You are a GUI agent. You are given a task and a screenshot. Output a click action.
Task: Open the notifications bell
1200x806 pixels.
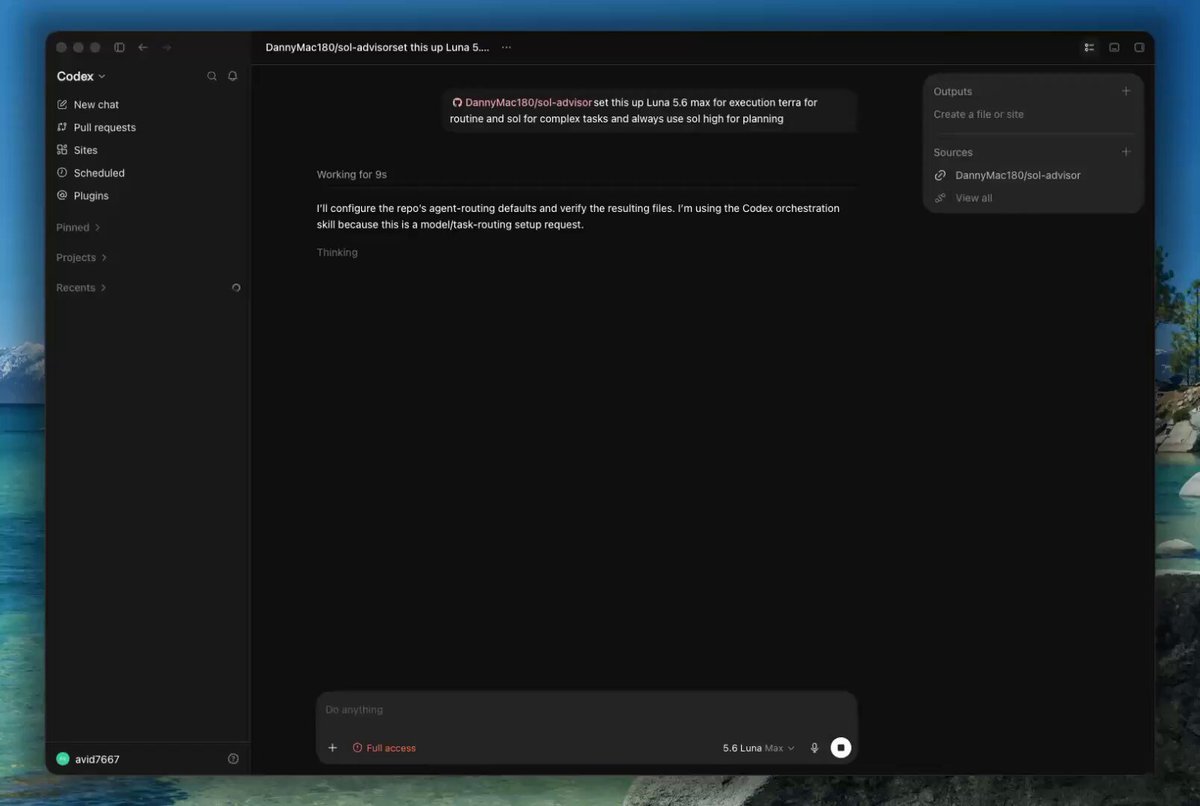pos(233,76)
